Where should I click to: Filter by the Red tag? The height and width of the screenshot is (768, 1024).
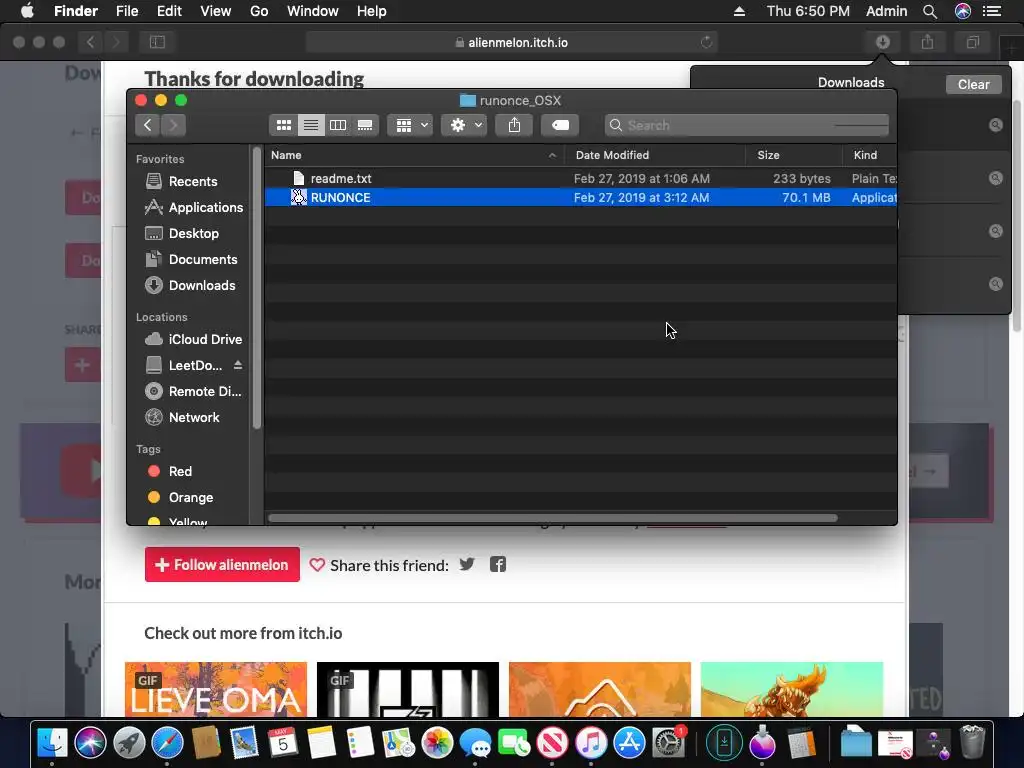[x=170, y=471]
